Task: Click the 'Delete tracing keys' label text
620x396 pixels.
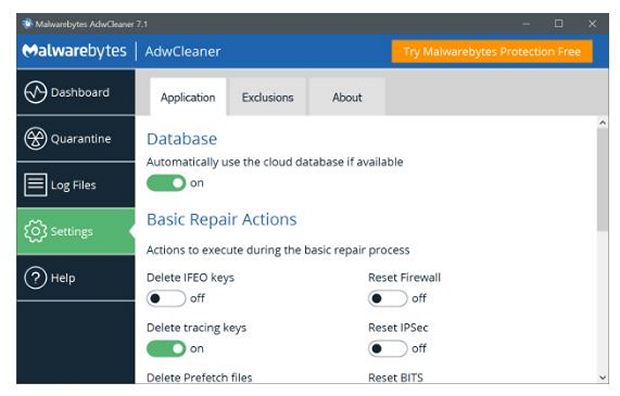Action: tap(197, 328)
